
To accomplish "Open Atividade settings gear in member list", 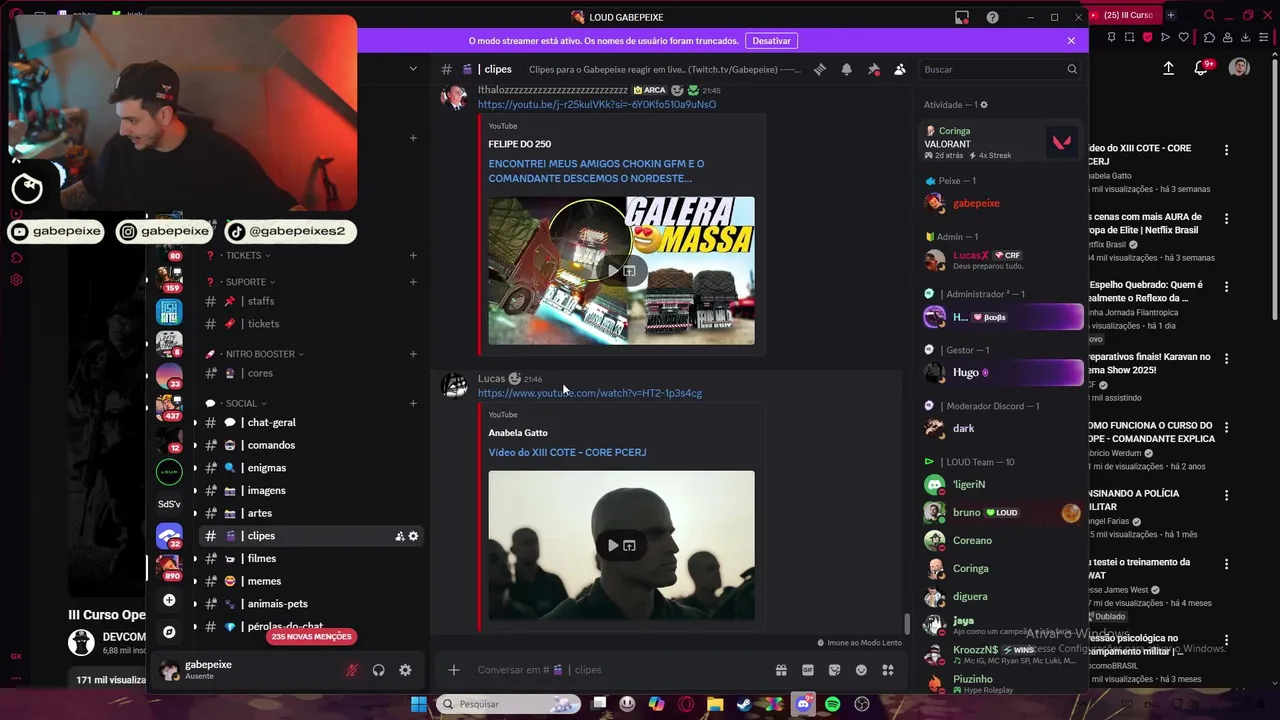I will pyautogui.click(x=984, y=105).
